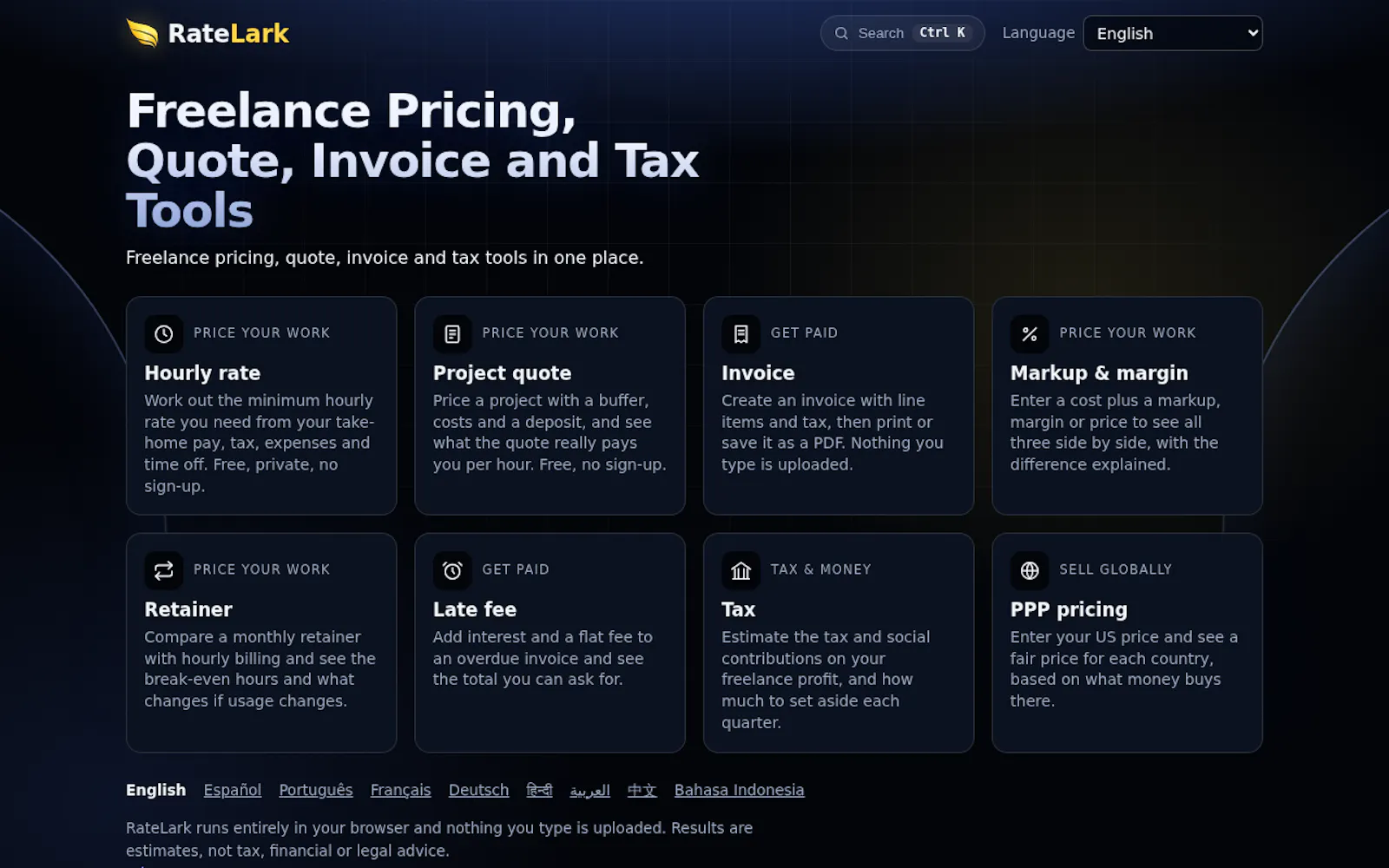This screenshot has width=1389, height=868.
Task: Open the Tax estimator tool
Action: click(x=839, y=642)
